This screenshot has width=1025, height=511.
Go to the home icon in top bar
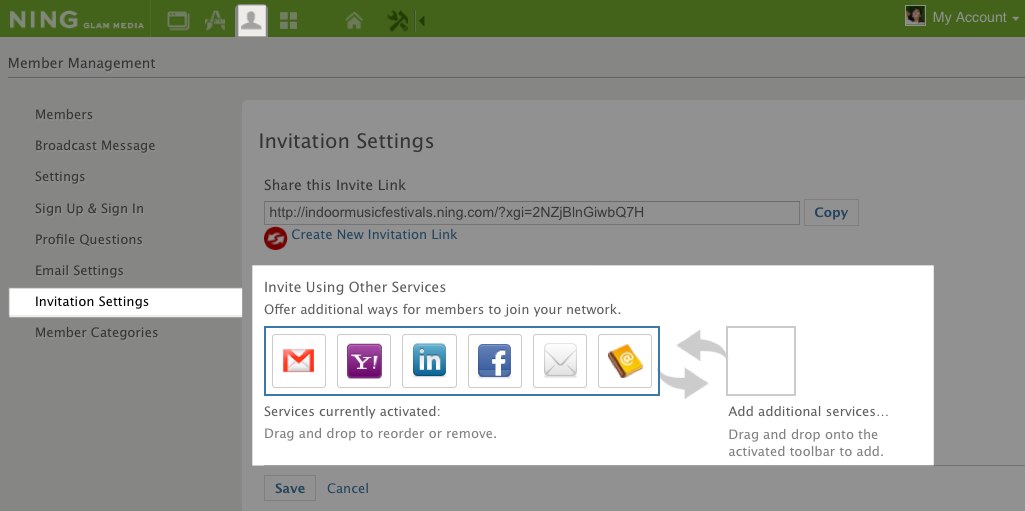click(354, 21)
